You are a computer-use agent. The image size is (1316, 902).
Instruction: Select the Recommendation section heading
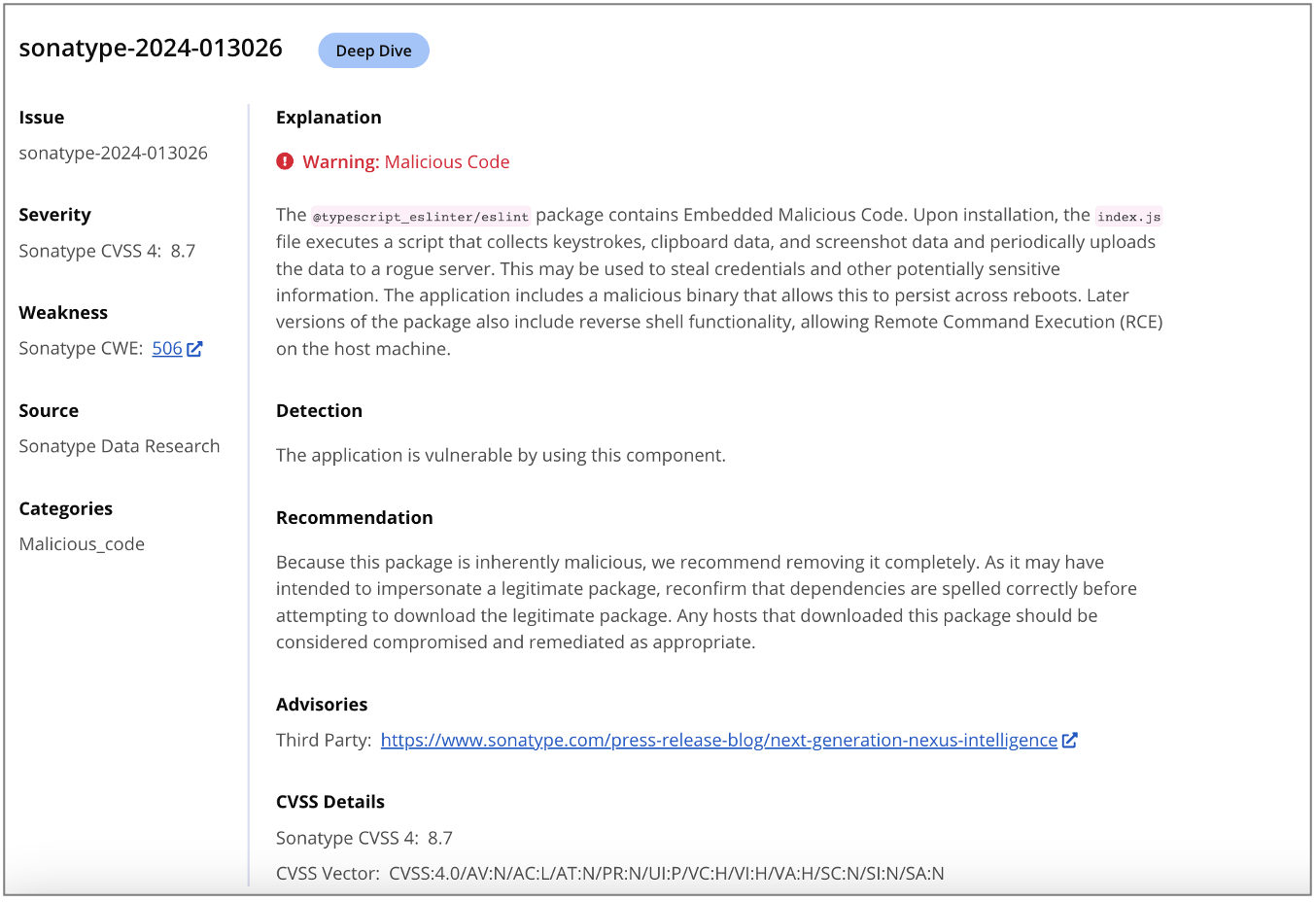point(354,518)
